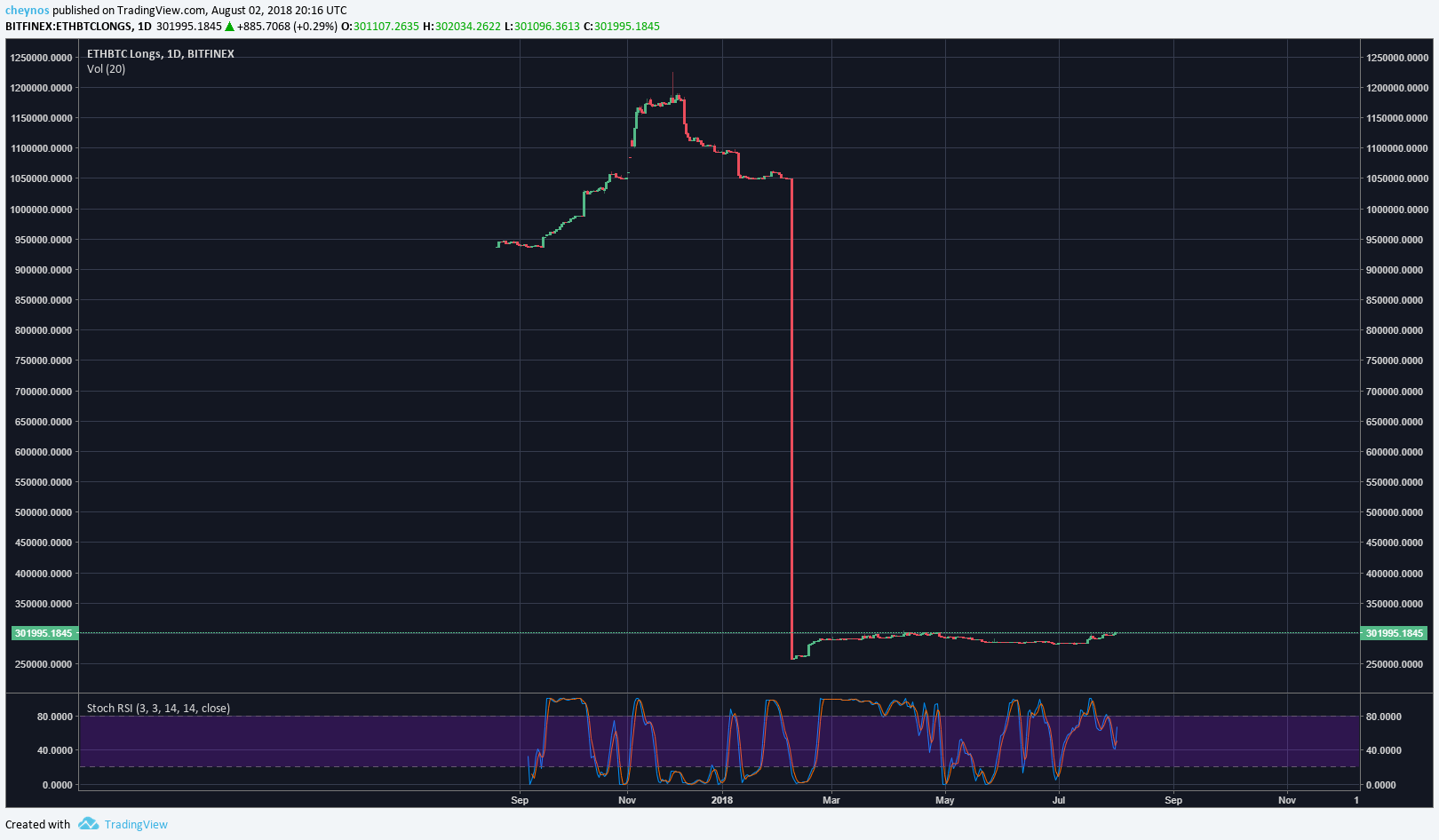Click the Mar label on time axis
Screen dimensions: 1439x840
coord(831,800)
